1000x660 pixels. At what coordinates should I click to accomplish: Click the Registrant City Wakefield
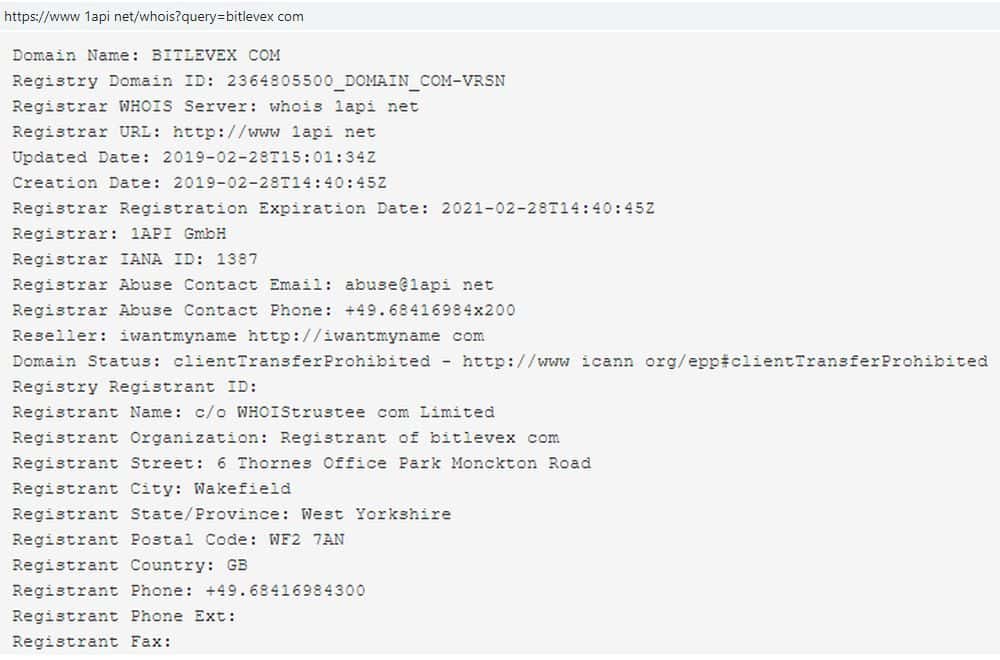242,489
